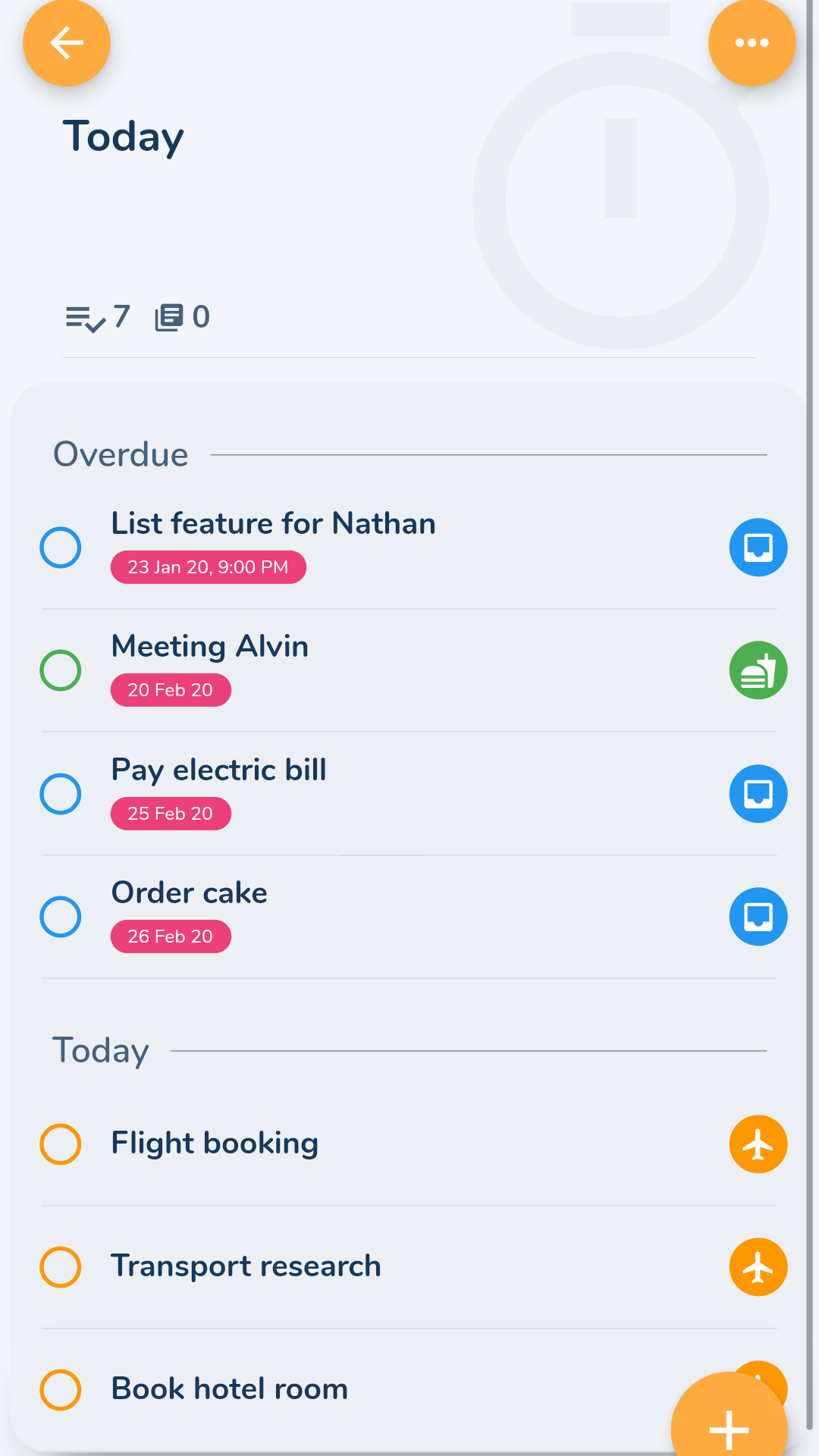Check off List feature for Nathan
Screen dimensions: 819x1456
tap(61, 548)
